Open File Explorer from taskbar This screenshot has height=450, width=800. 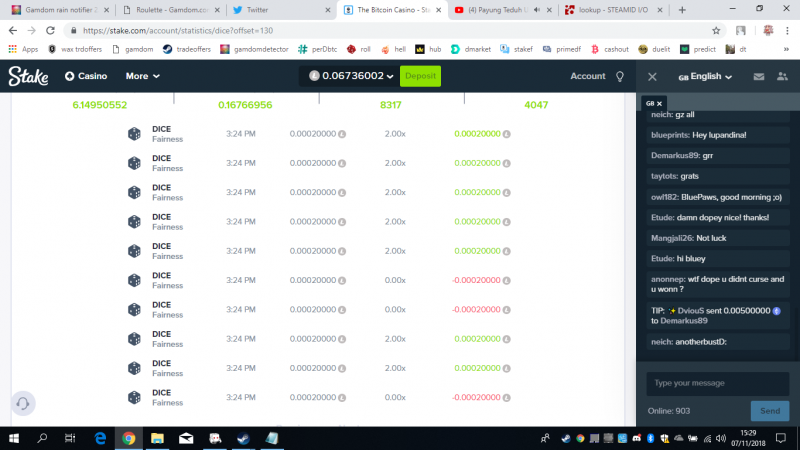coord(157,438)
